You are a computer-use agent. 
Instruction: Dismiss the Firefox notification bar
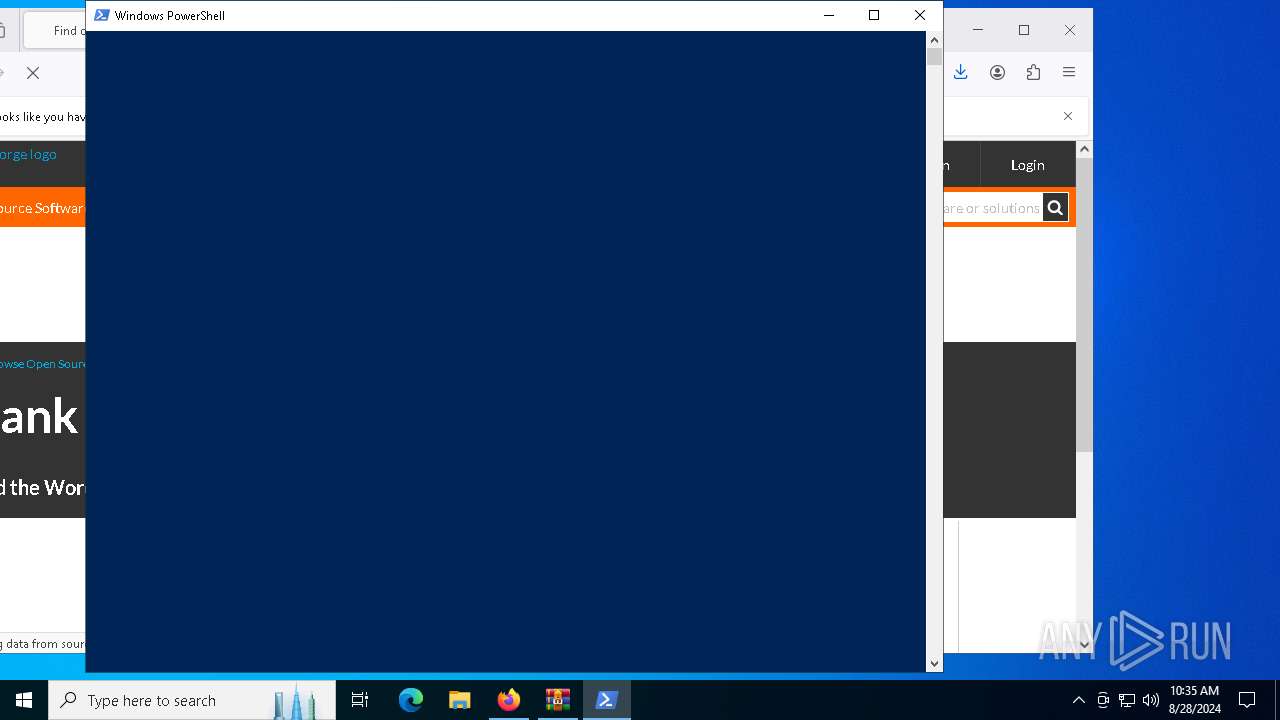1068,116
